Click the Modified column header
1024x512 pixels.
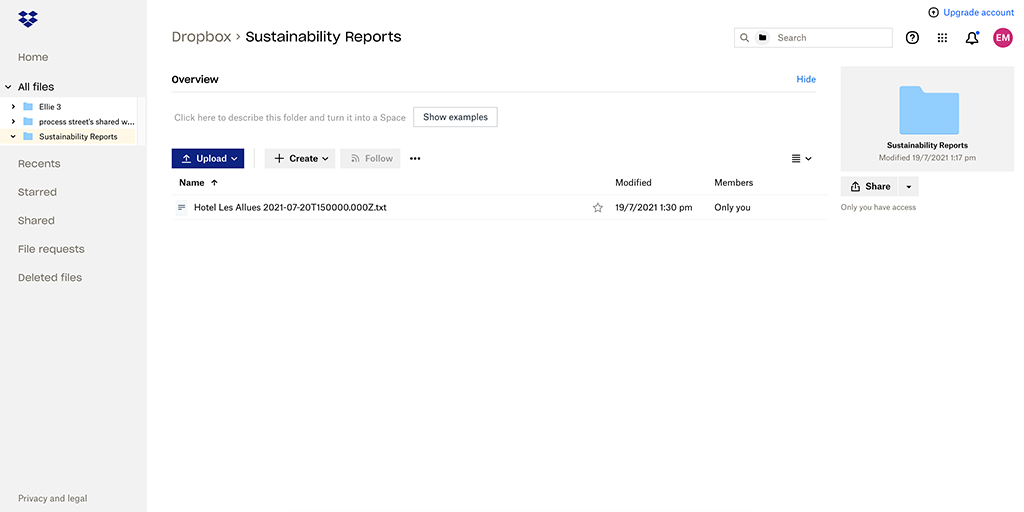tap(633, 183)
